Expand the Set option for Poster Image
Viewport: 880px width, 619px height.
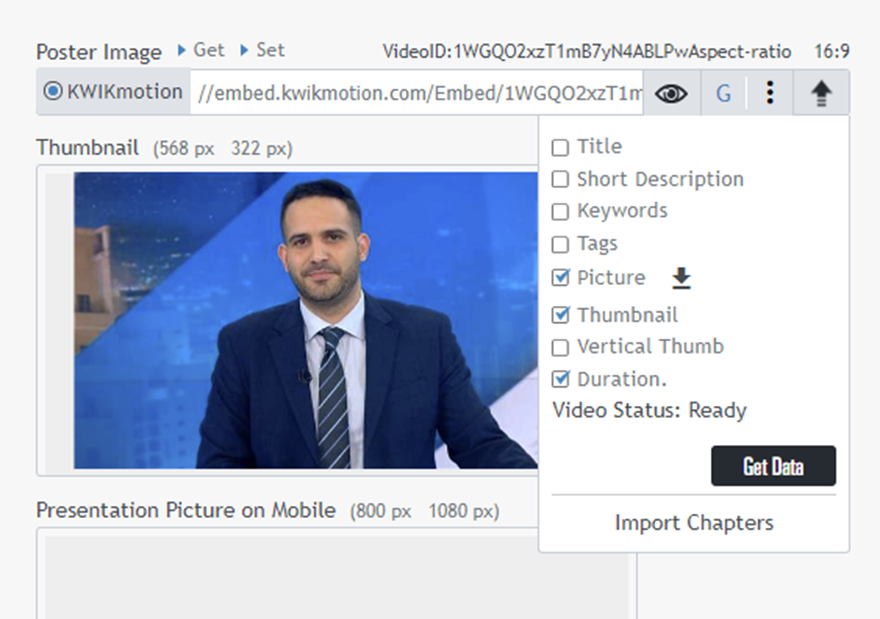[262, 50]
